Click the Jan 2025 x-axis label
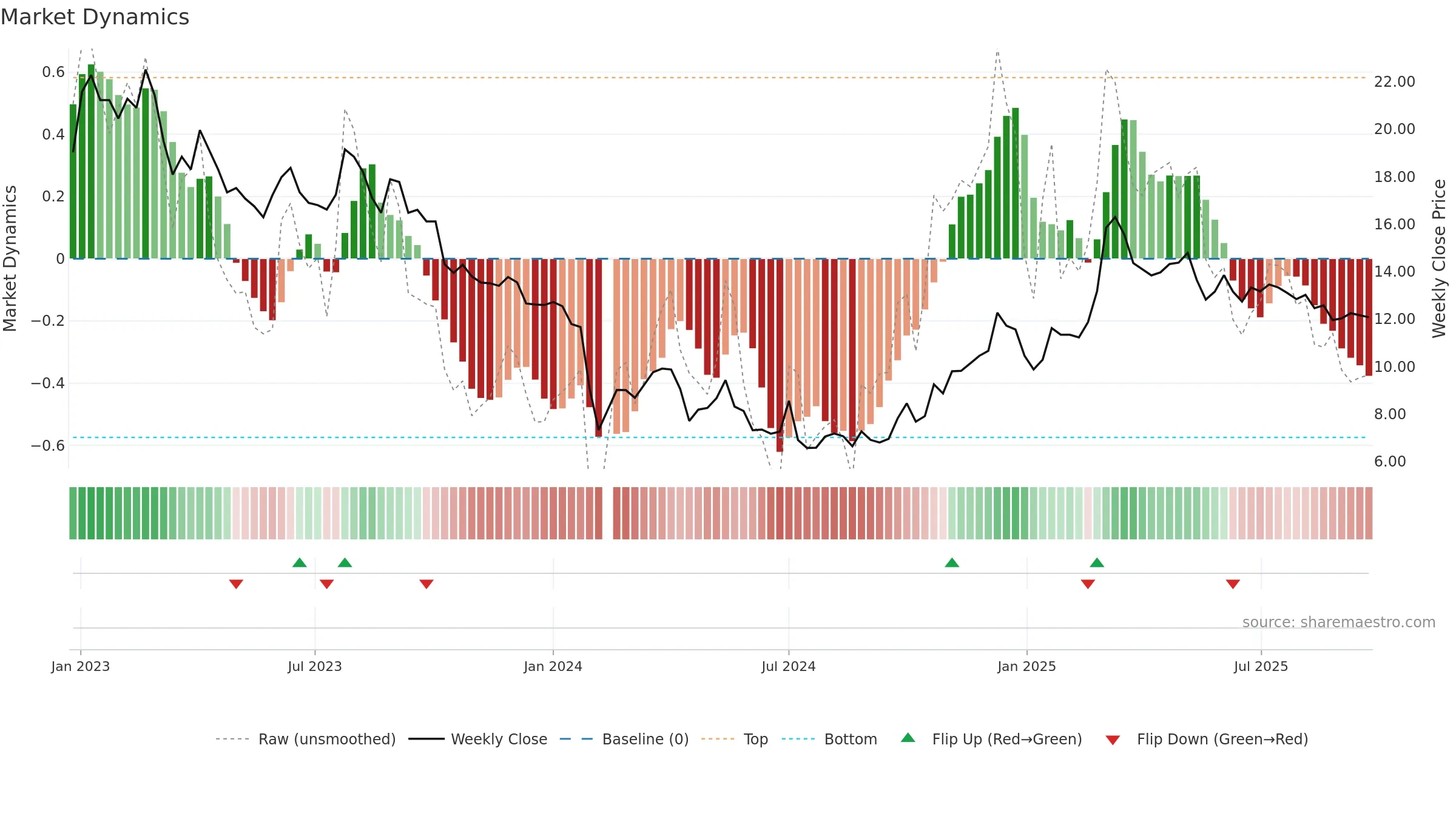This screenshot has width=1456, height=819. click(1027, 666)
